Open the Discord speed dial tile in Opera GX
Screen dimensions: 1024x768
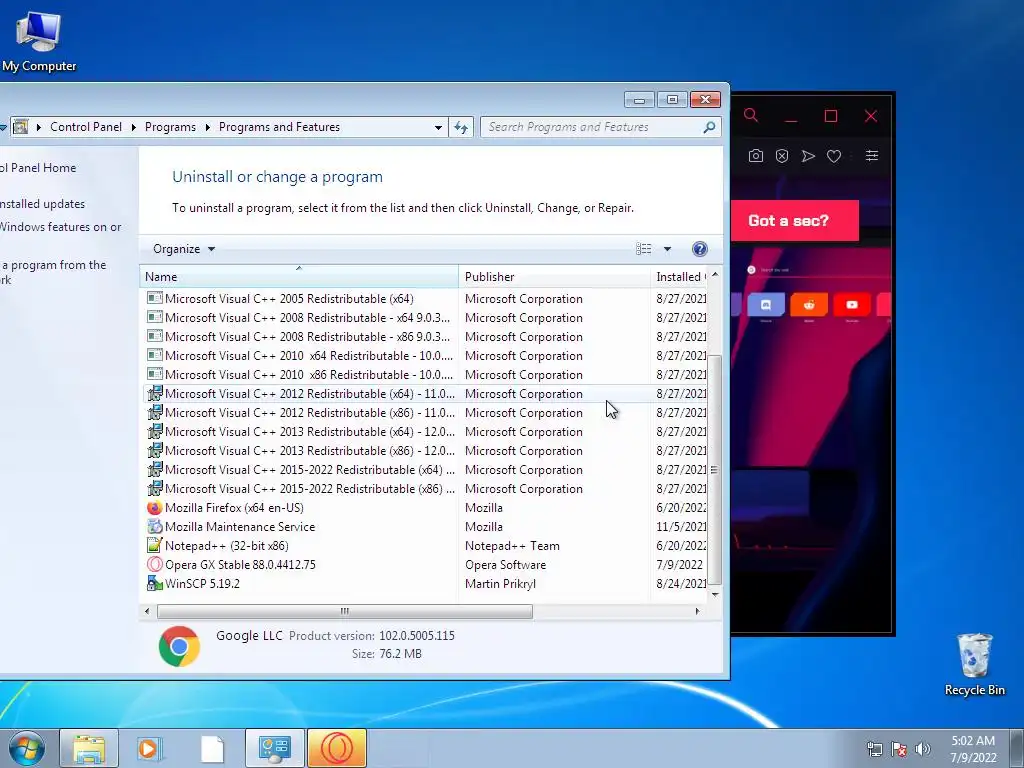[x=765, y=305]
